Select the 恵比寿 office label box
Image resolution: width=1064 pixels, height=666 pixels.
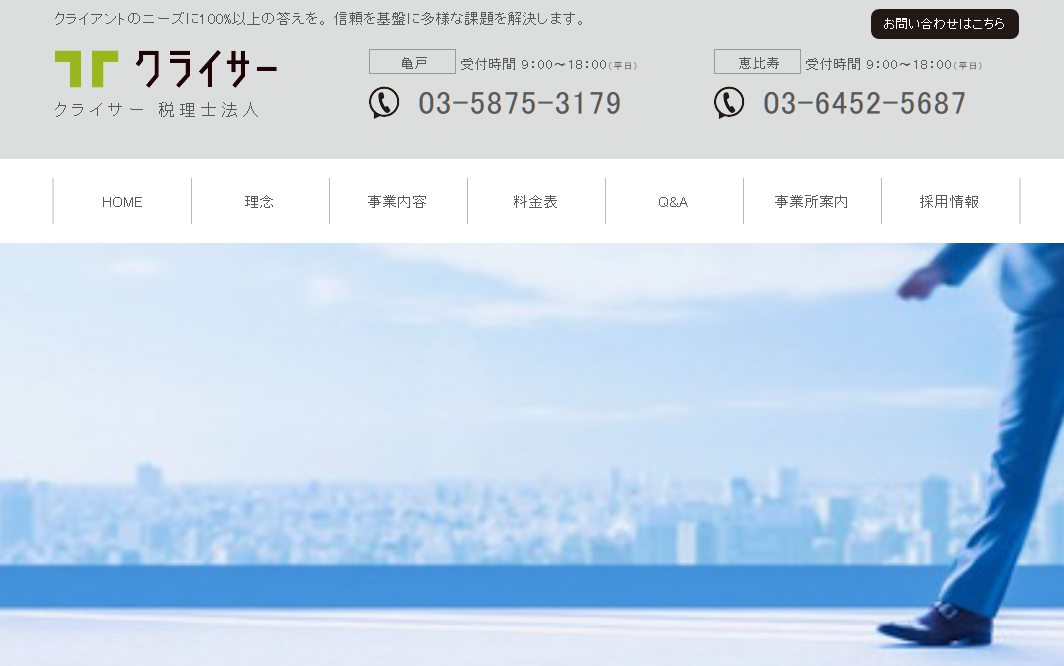(757, 62)
